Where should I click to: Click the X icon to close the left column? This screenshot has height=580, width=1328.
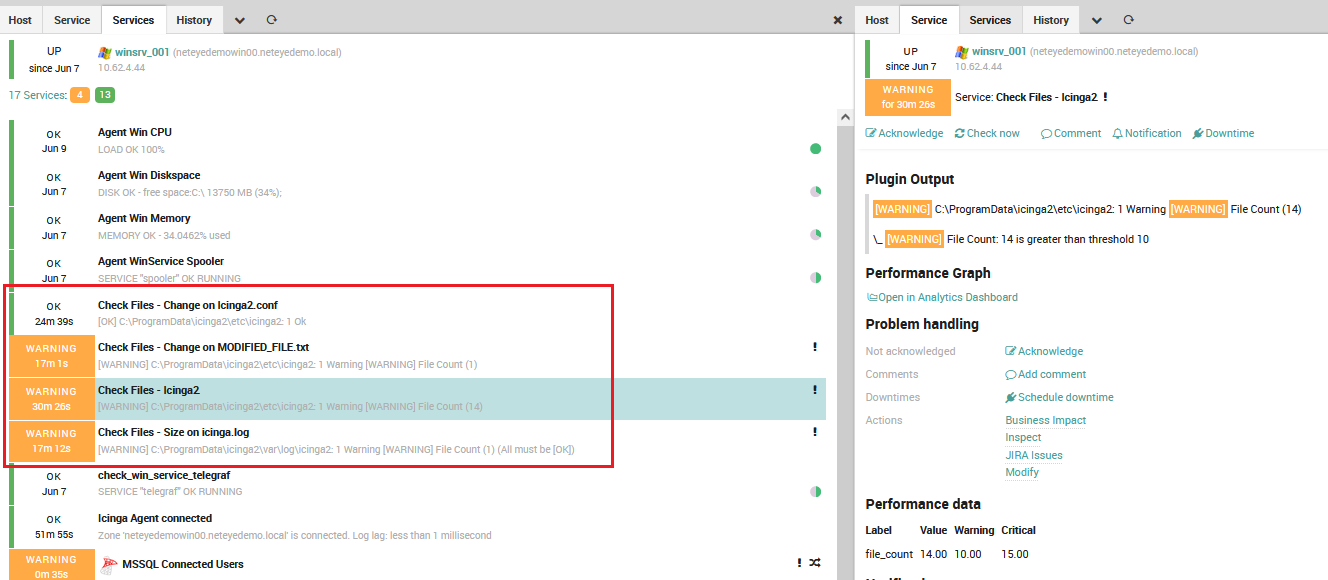(837, 19)
